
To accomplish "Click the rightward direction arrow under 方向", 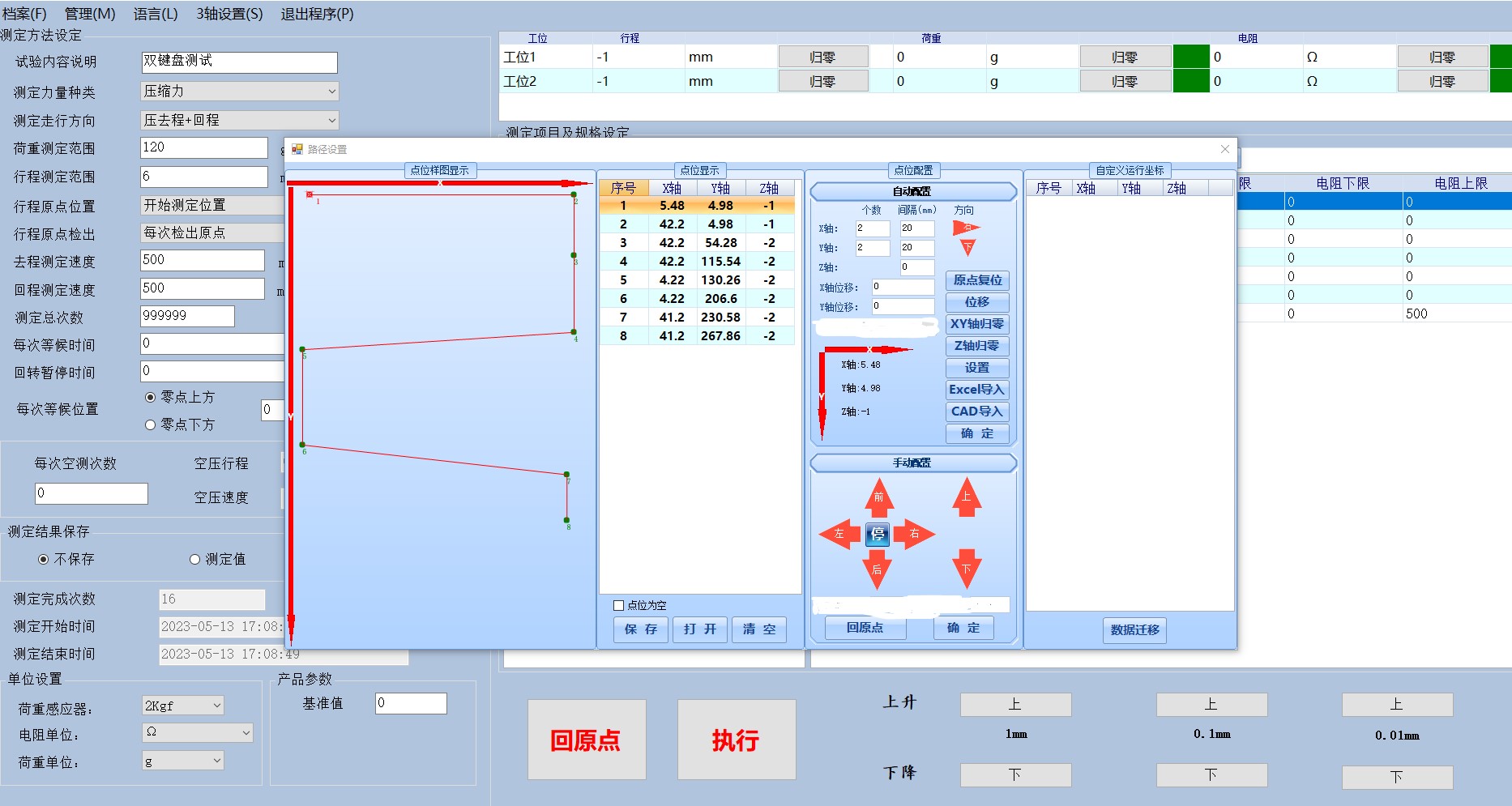I will click(967, 228).
